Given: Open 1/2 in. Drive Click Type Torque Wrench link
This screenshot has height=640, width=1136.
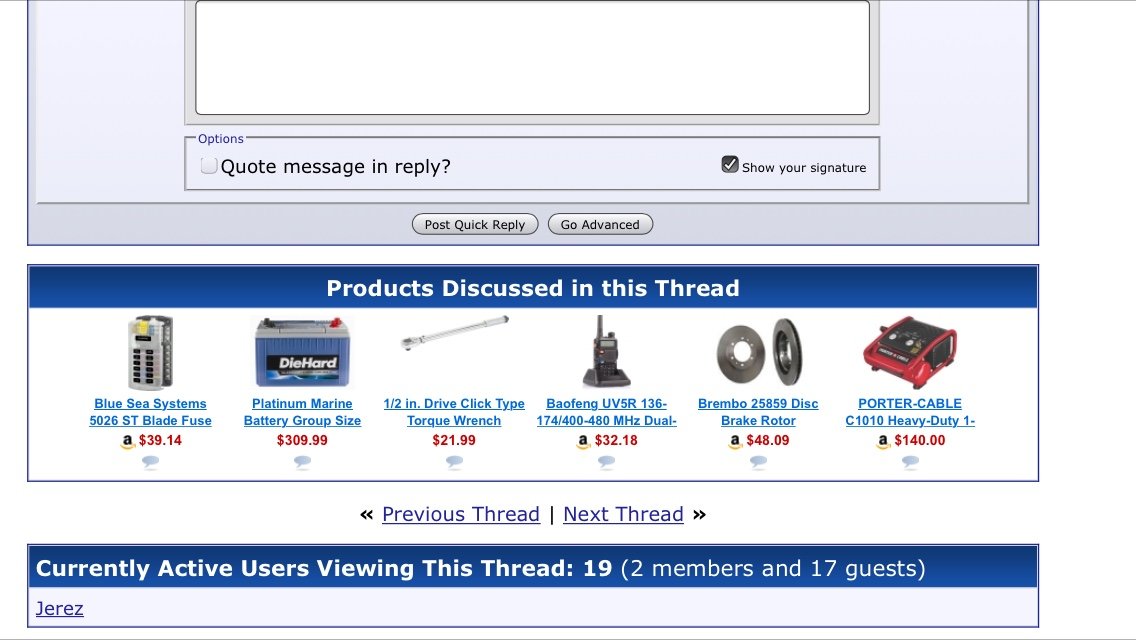Looking at the screenshot, I should [454, 412].
